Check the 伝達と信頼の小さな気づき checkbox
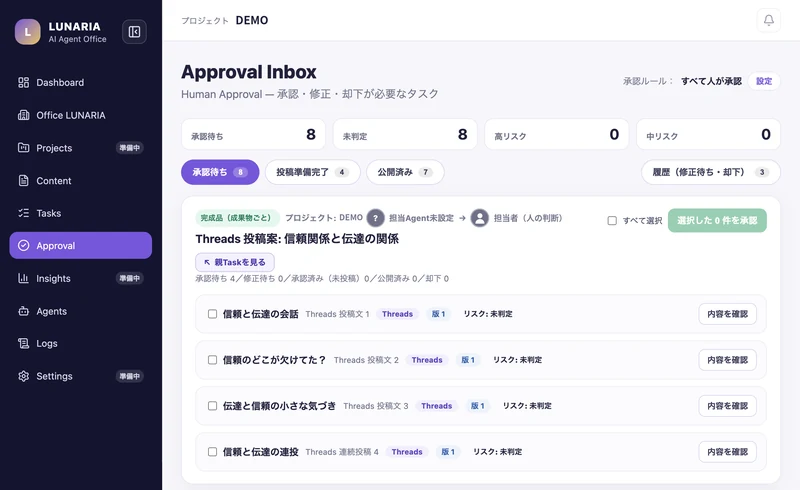 212,406
